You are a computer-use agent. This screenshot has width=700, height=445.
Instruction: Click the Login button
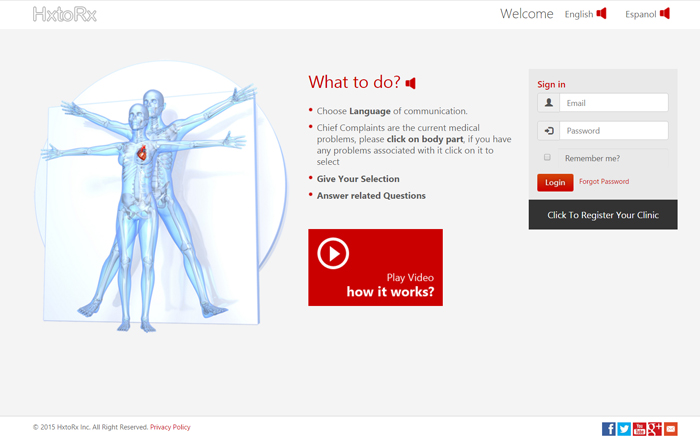(x=555, y=183)
